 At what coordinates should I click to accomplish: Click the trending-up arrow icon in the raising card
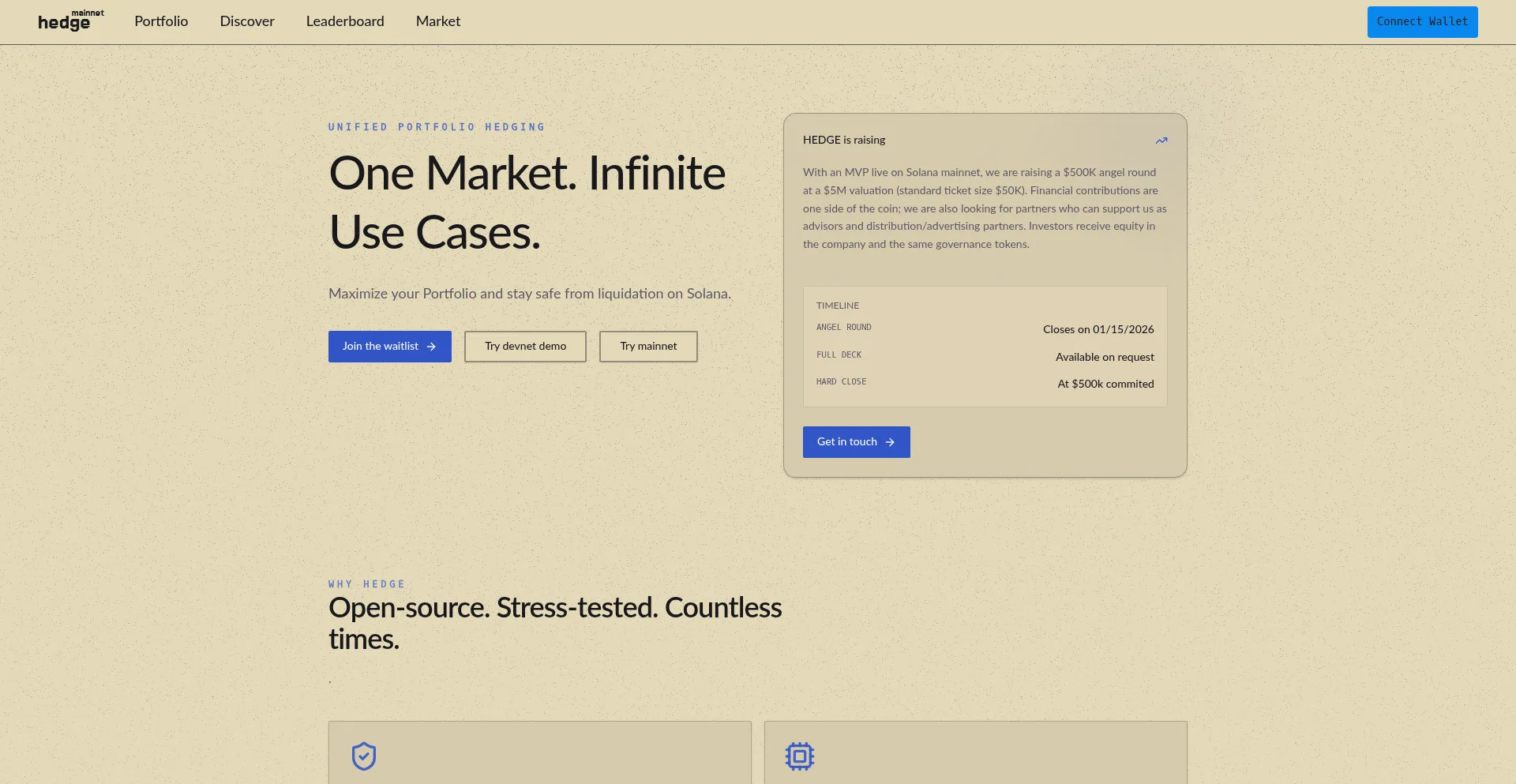pos(1161,141)
